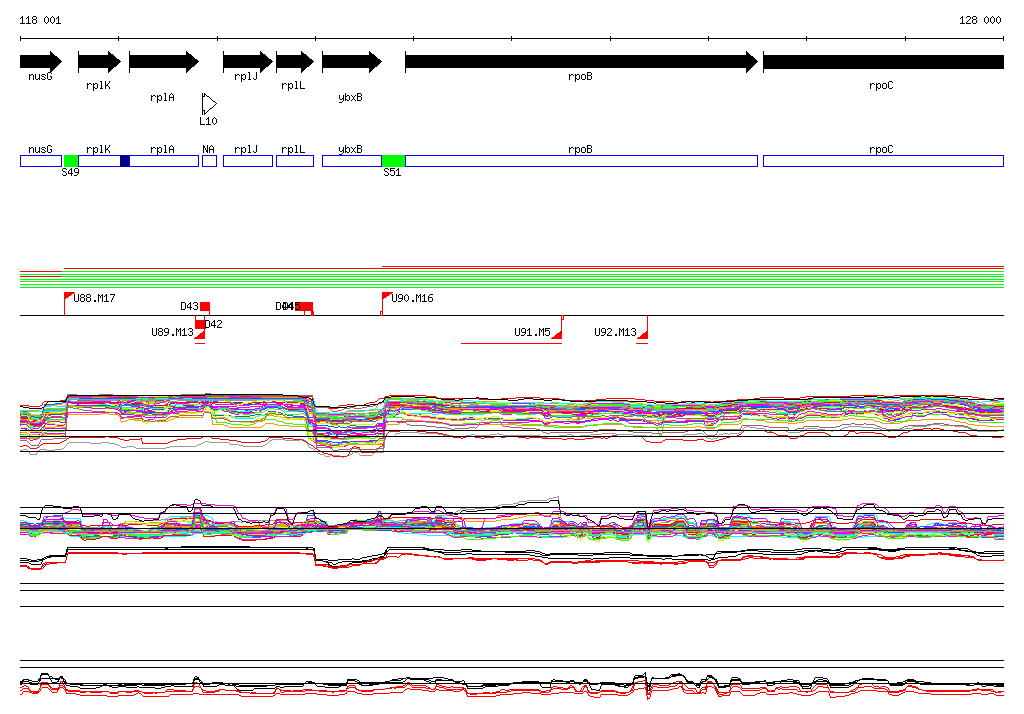
Task: Click the rpoC black gene bar
Action: [883, 62]
